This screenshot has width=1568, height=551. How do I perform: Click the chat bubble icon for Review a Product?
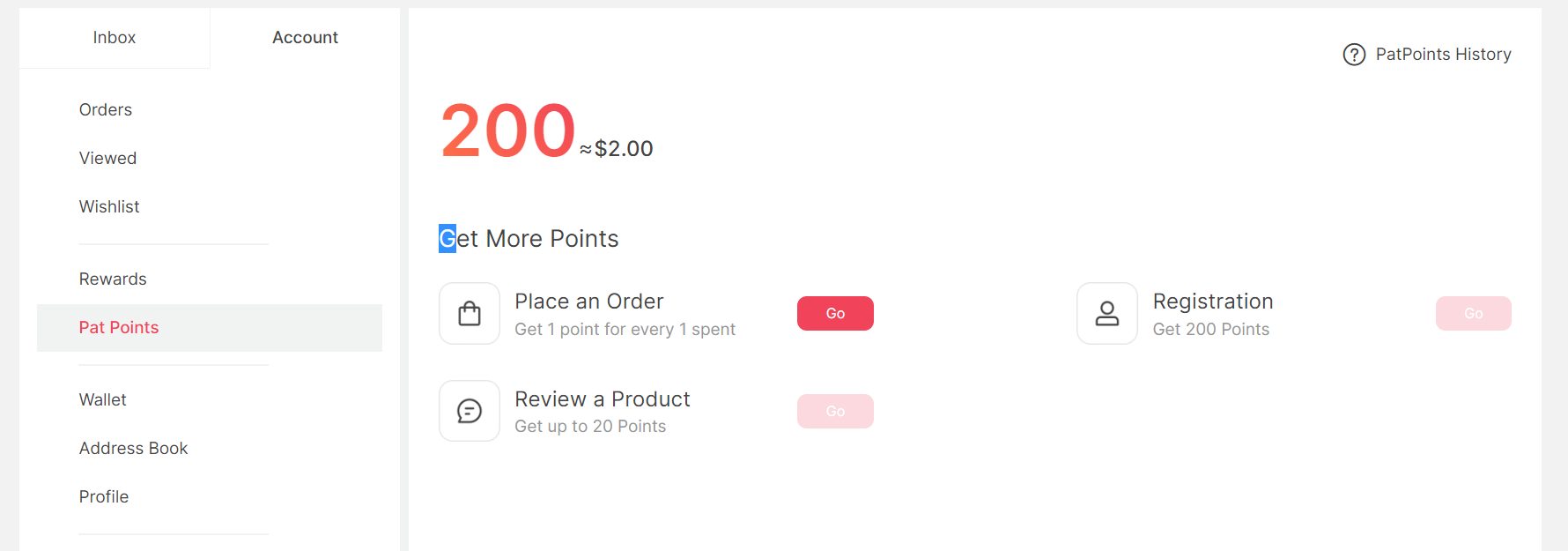click(x=470, y=411)
